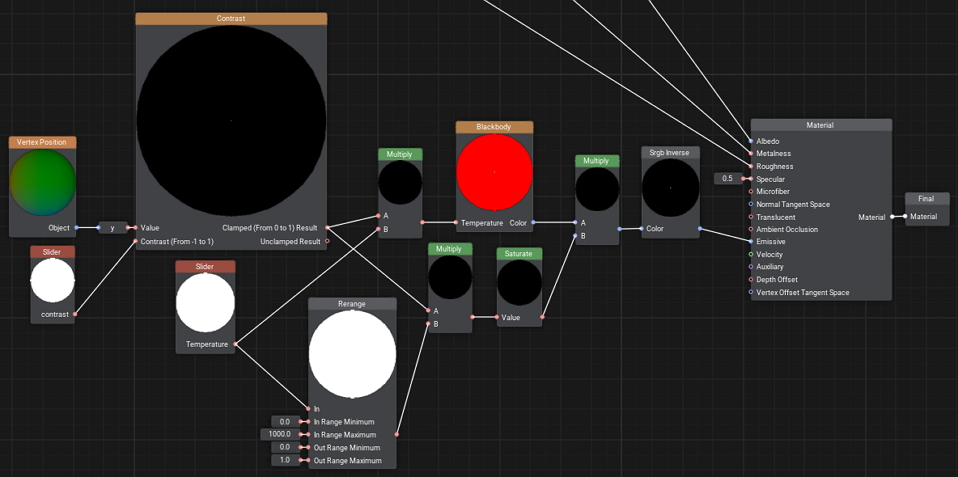Select the Saturate node header

pos(519,254)
